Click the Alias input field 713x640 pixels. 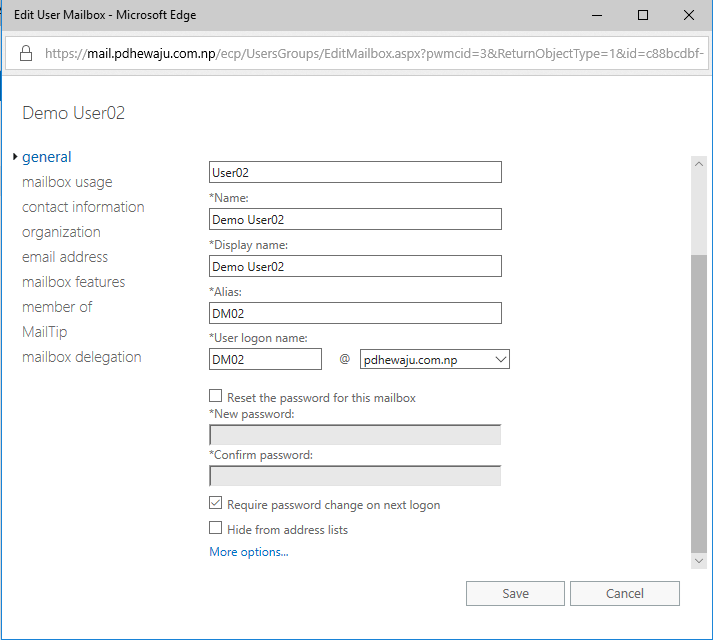[355, 313]
